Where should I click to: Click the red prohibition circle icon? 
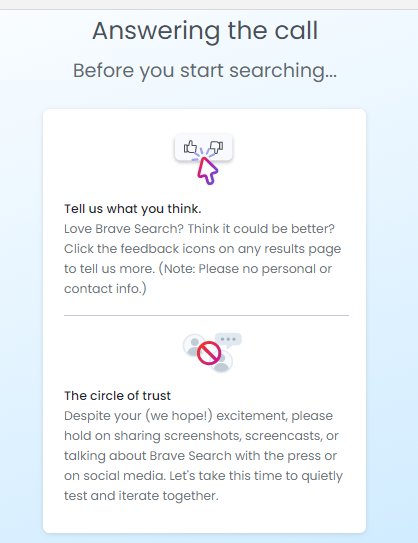[x=209, y=353]
